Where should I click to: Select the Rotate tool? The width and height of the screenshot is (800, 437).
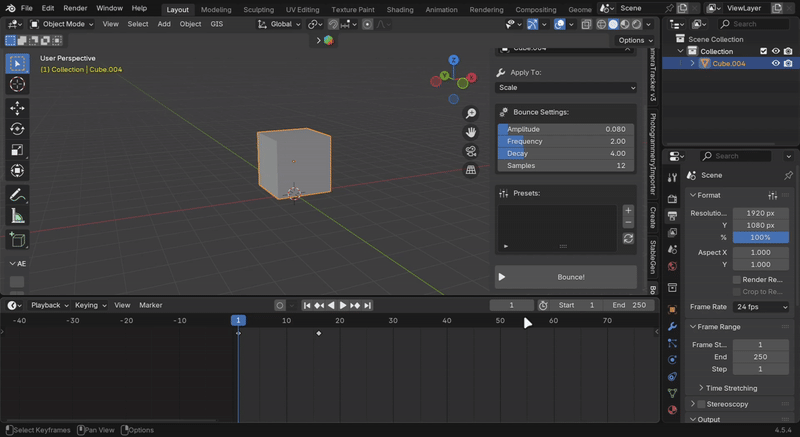point(17,129)
